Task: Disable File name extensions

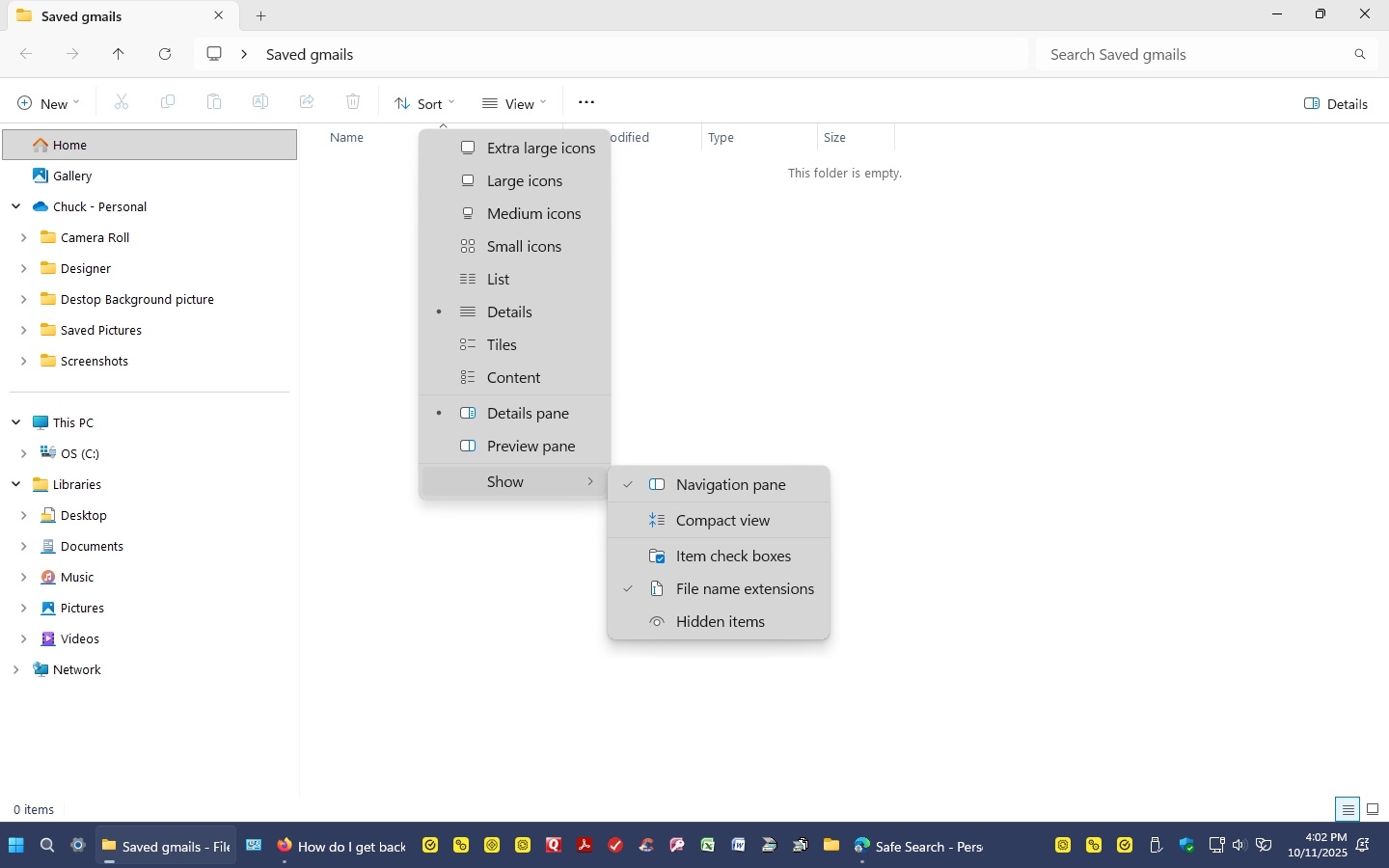Action: tap(745, 588)
